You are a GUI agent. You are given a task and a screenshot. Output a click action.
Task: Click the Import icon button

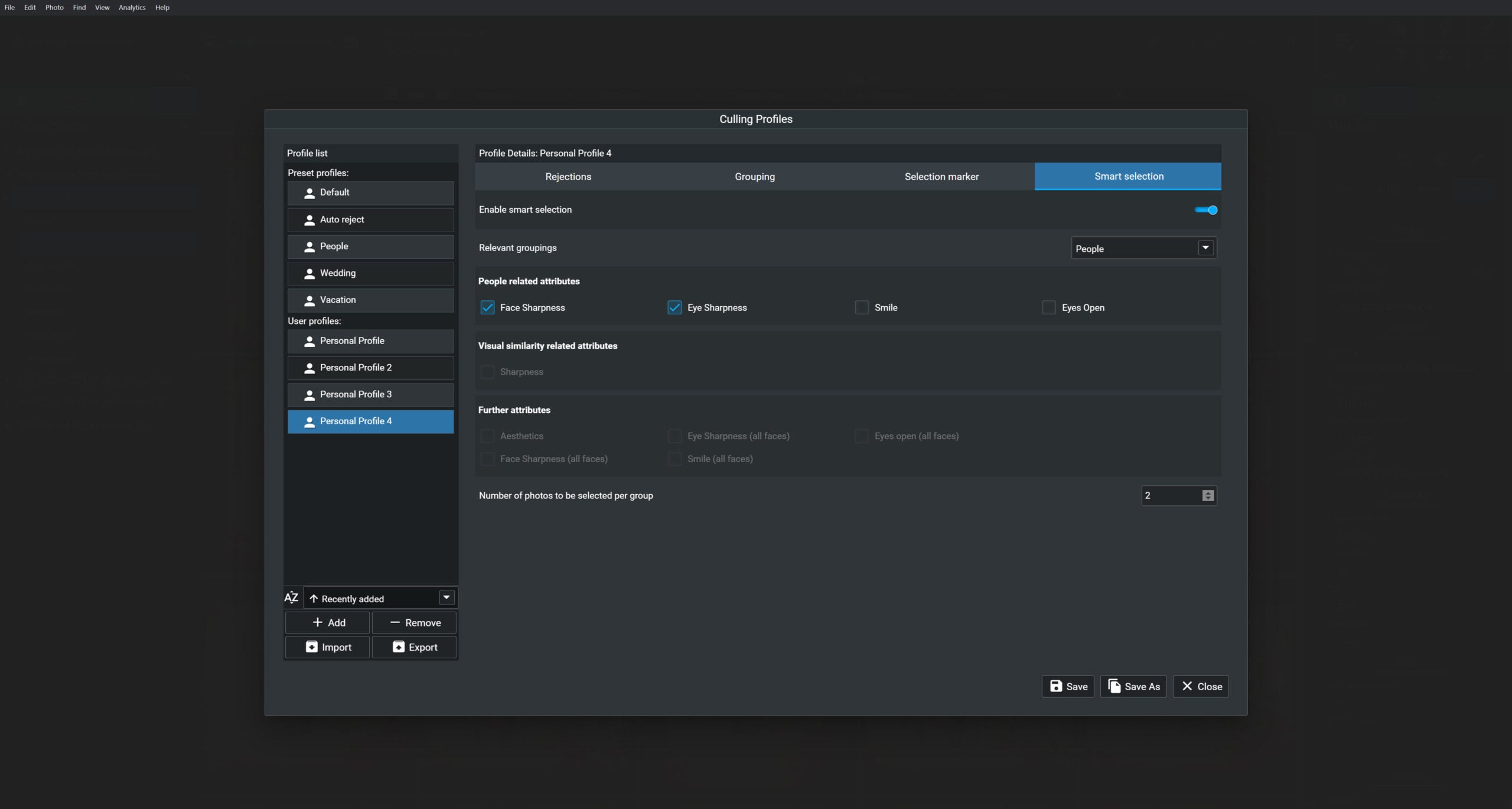coord(328,647)
